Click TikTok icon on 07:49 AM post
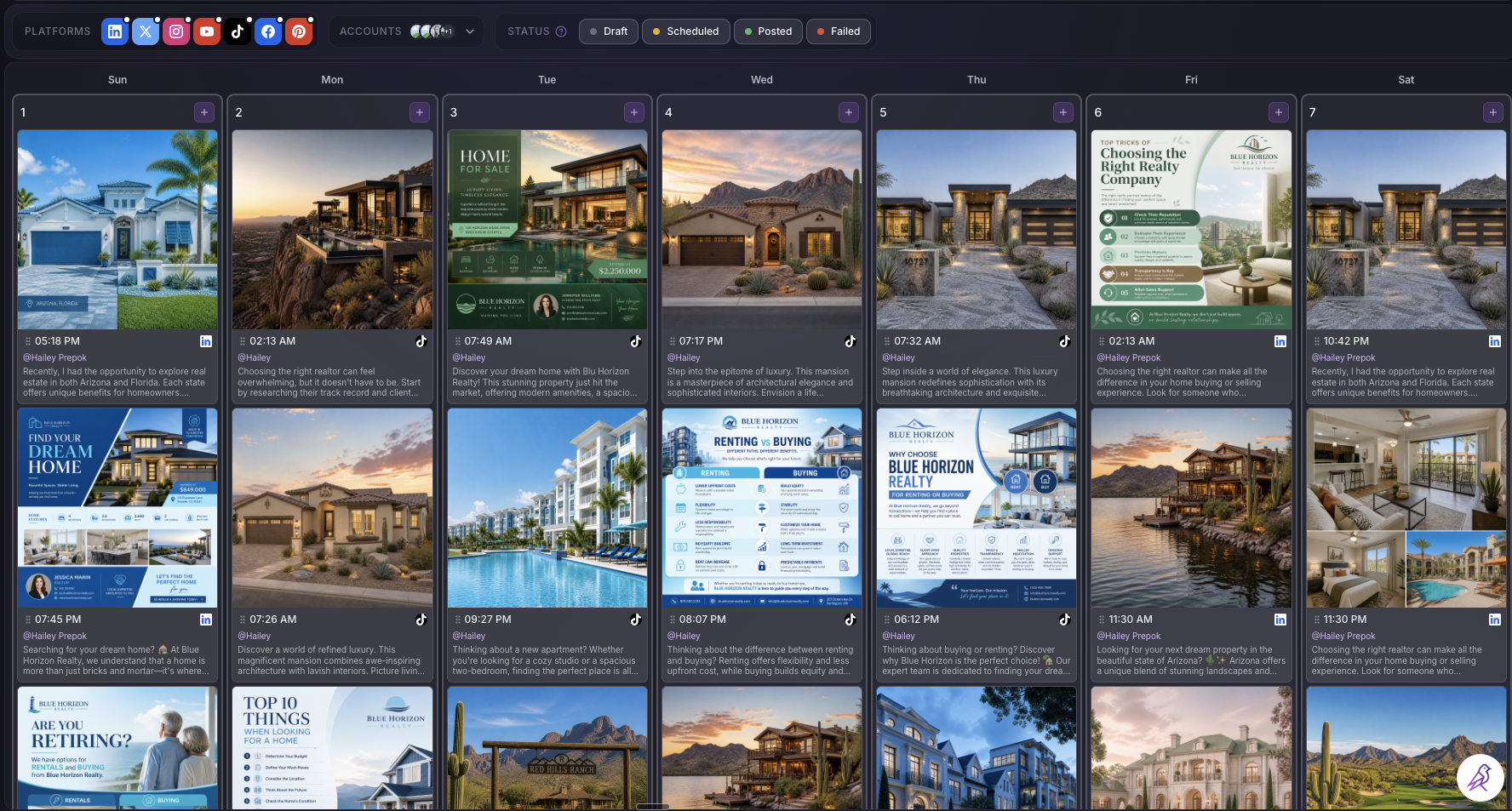This screenshot has height=811, width=1512. click(x=635, y=341)
